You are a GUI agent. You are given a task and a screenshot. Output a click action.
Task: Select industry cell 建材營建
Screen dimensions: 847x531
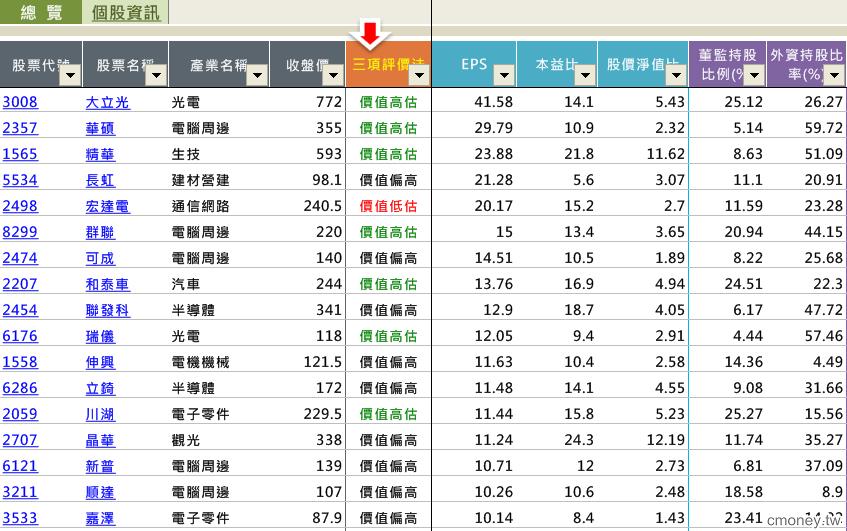pos(200,180)
